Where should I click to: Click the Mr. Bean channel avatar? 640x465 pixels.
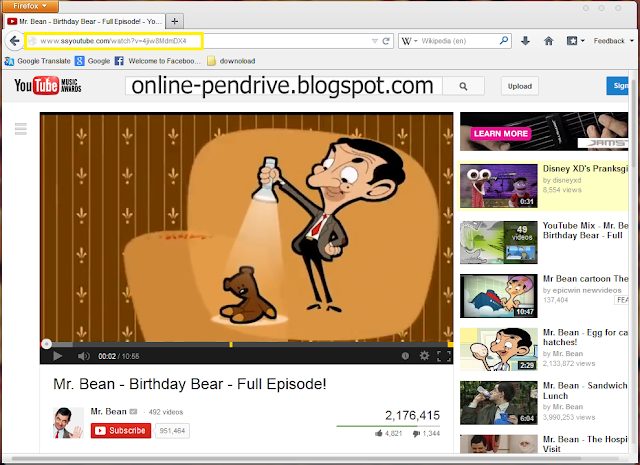point(68,423)
